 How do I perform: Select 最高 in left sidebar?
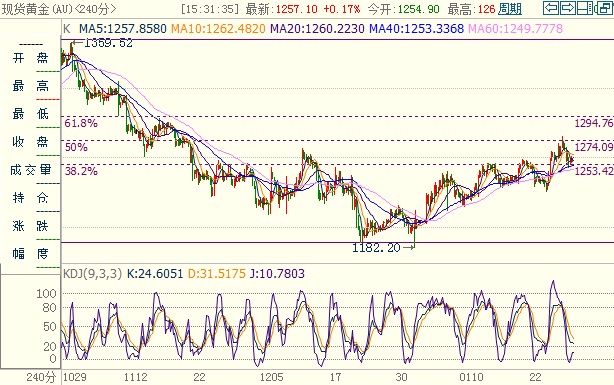click(30, 85)
